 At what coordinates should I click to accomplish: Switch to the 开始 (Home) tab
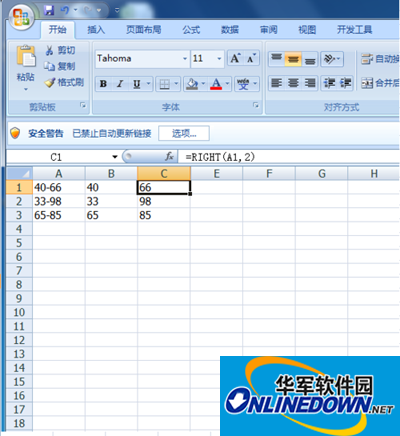coord(57,30)
